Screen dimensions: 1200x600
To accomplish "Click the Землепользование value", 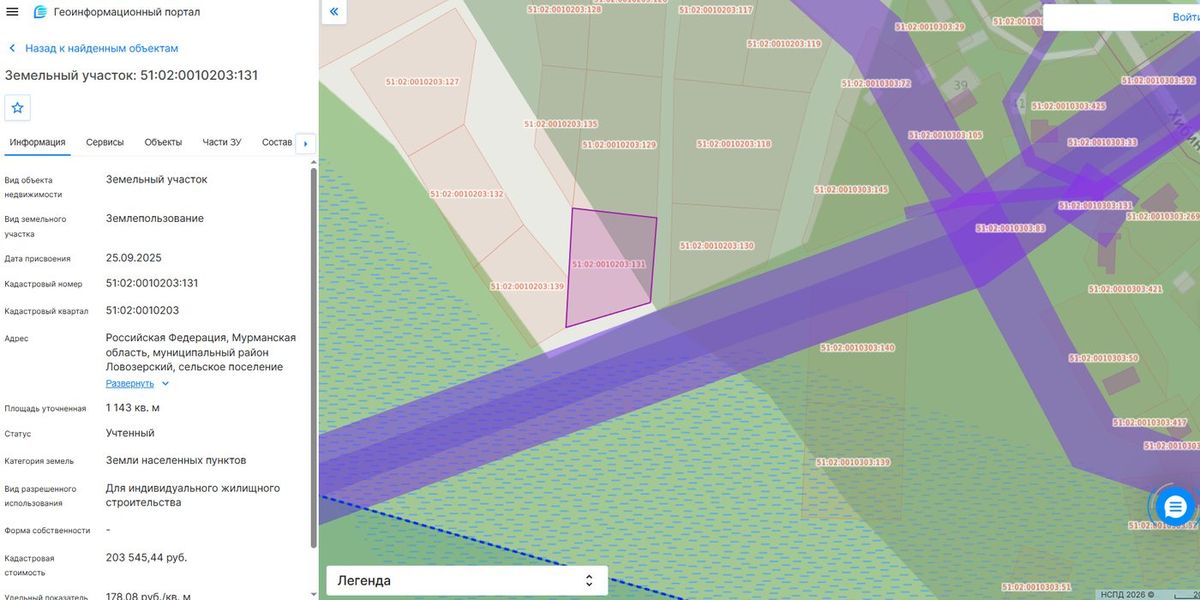I will click(x=155, y=218).
